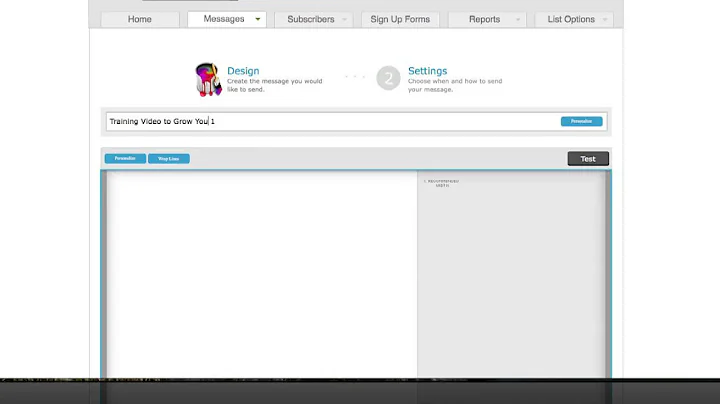Click the 'Choose when and how to send' description
Image resolution: width=720 pixels, height=404 pixels.
(455, 81)
